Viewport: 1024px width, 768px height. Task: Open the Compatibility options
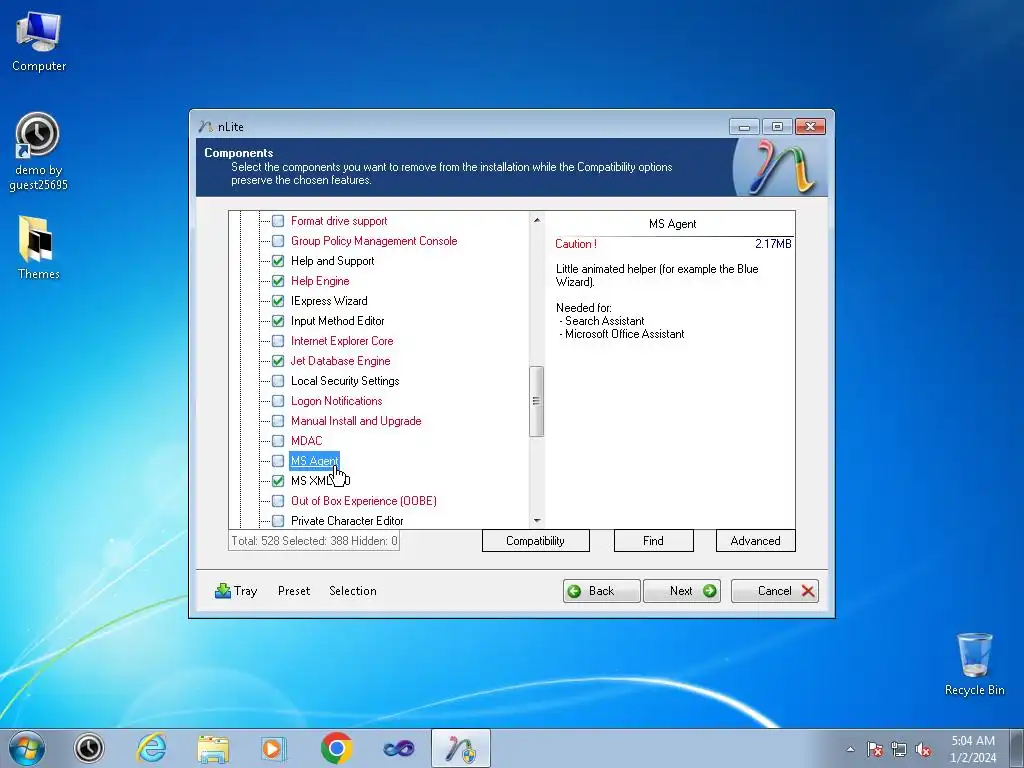[x=536, y=541]
